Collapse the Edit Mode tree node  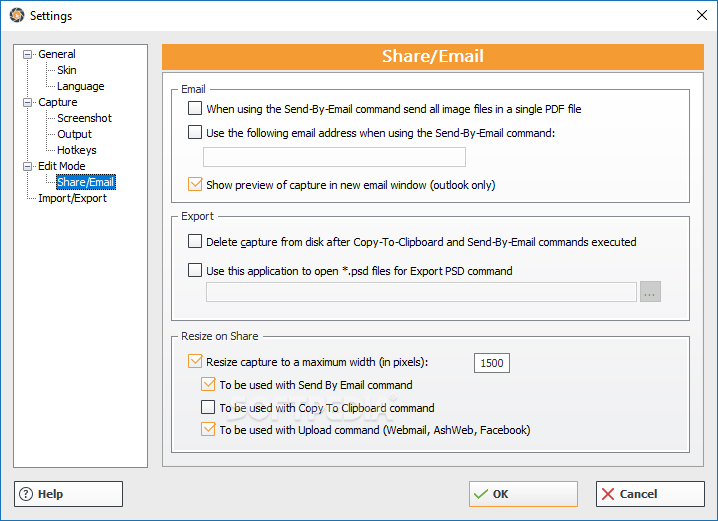(27, 167)
